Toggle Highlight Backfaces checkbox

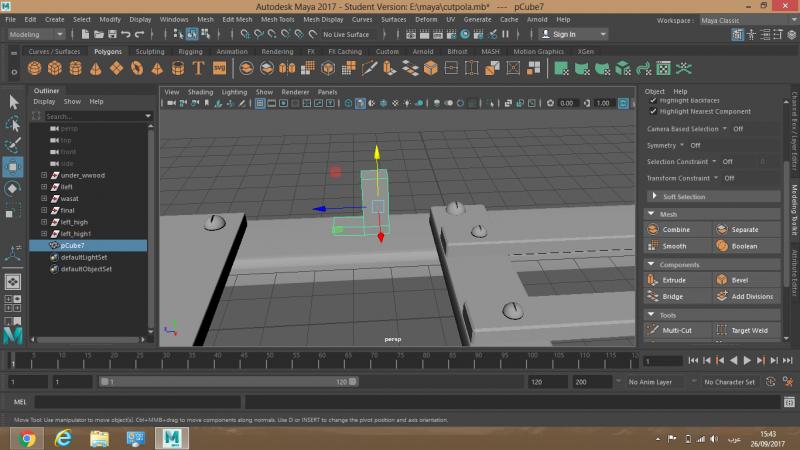coord(653,101)
